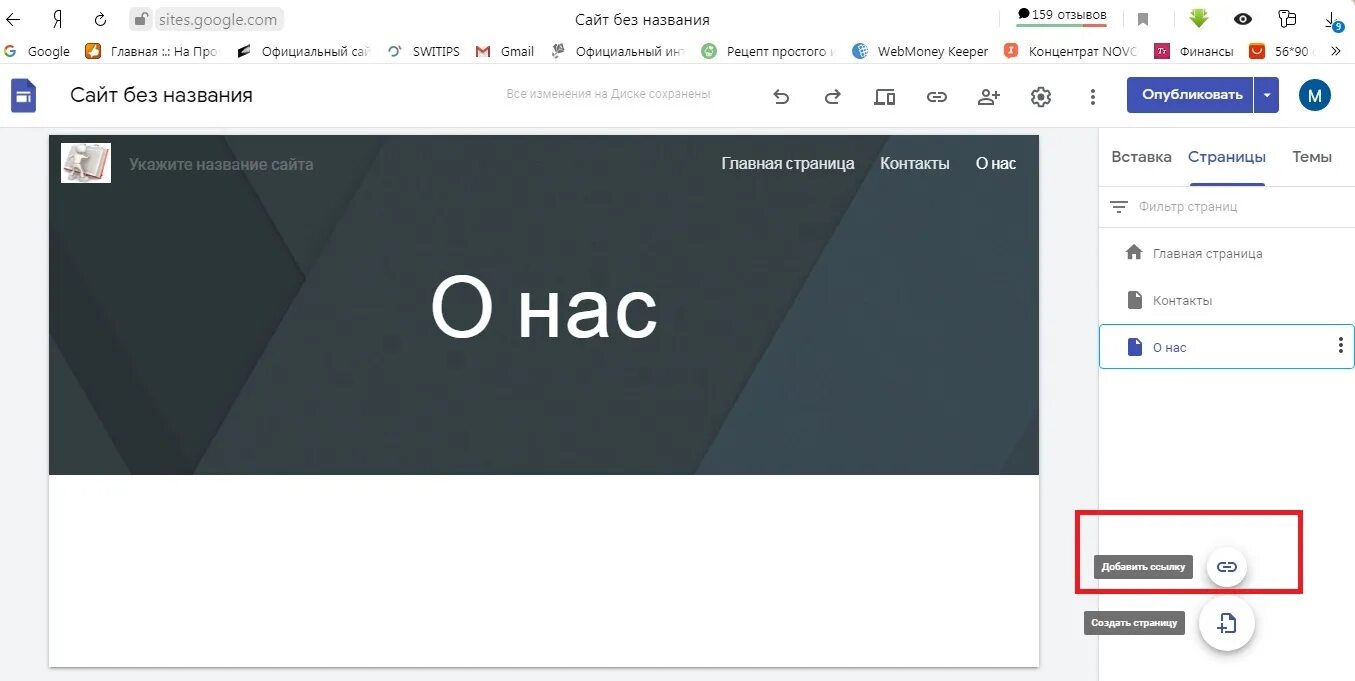
Task: Switch to the Темы tab
Action: coord(1312,157)
